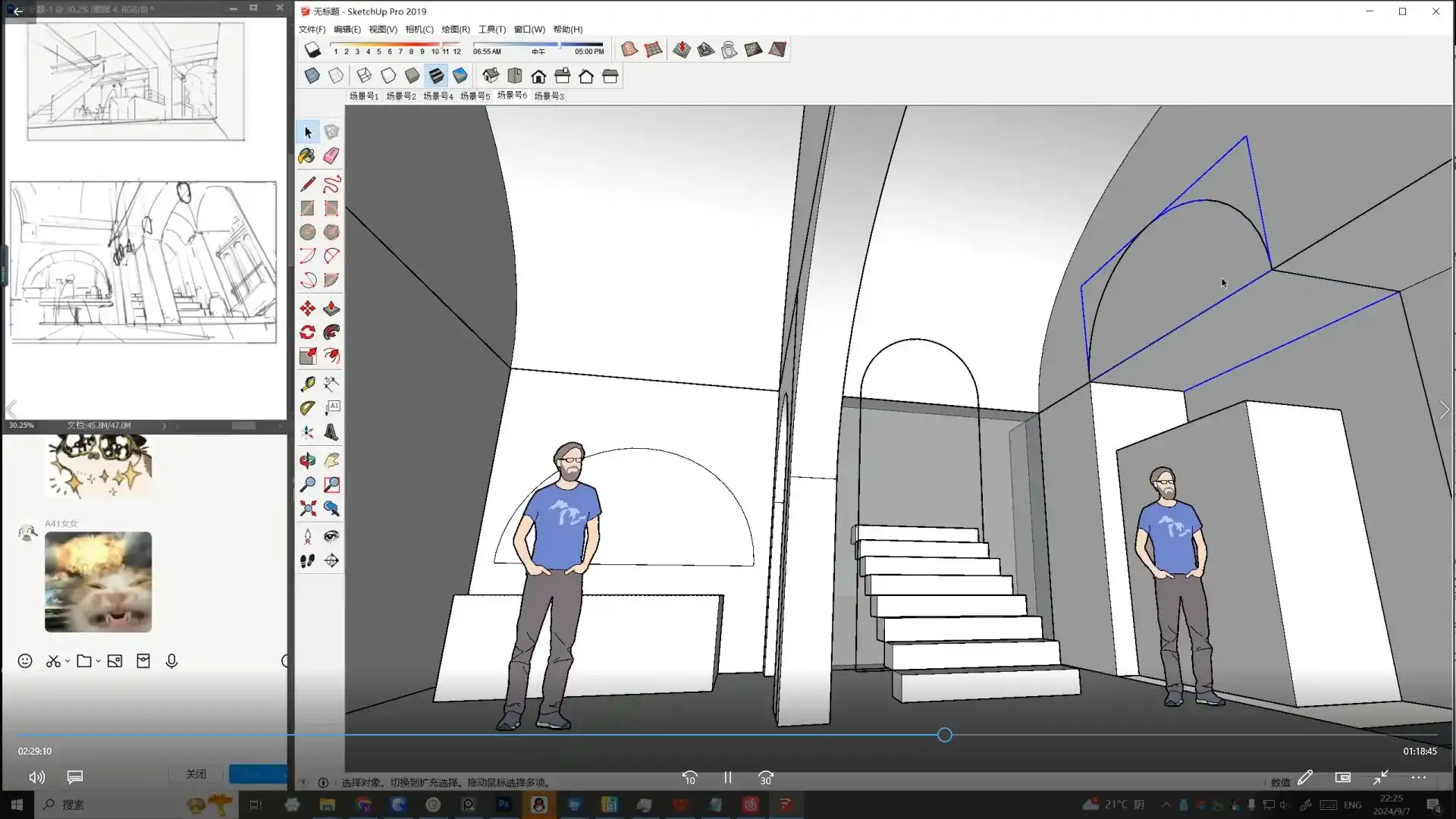Expand the screenshot scissors dropdown arrow
The image size is (1456, 819).
pos(67,661)
